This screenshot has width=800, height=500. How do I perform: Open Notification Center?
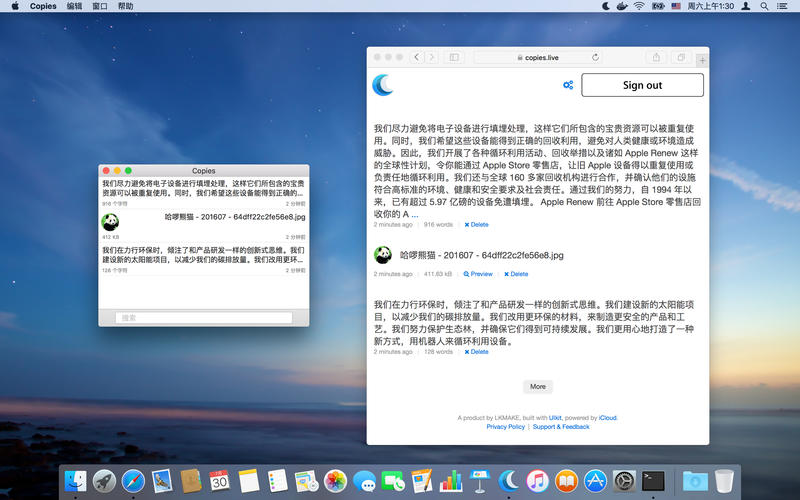(782, 6)
